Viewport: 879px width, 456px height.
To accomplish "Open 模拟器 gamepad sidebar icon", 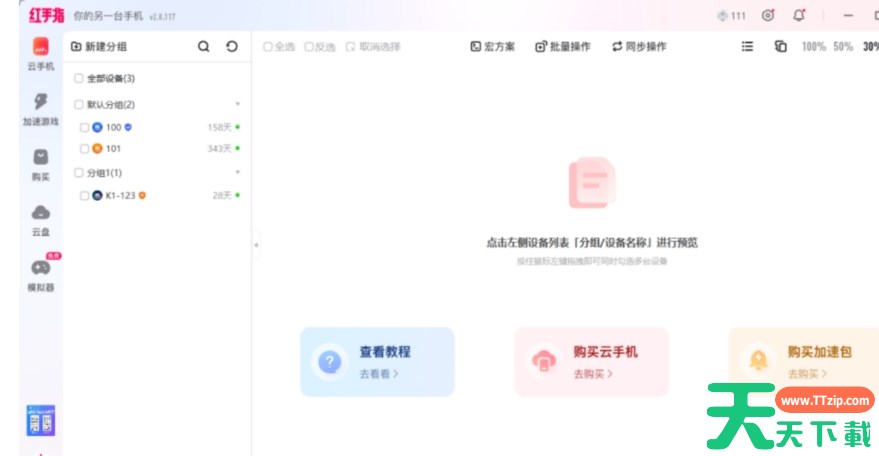I will [41, 268].
